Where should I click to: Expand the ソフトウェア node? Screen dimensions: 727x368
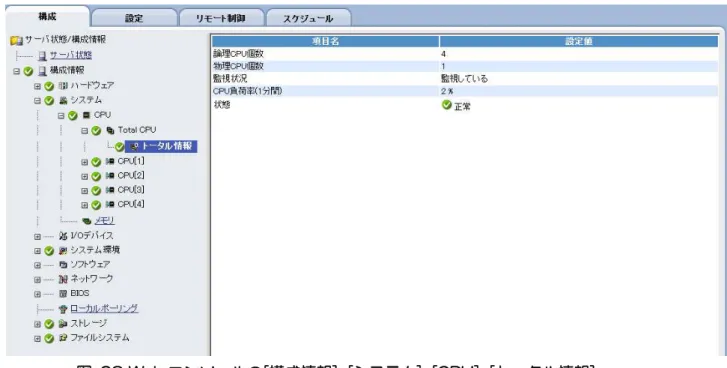pyautogui.click(x=38, y=266)
